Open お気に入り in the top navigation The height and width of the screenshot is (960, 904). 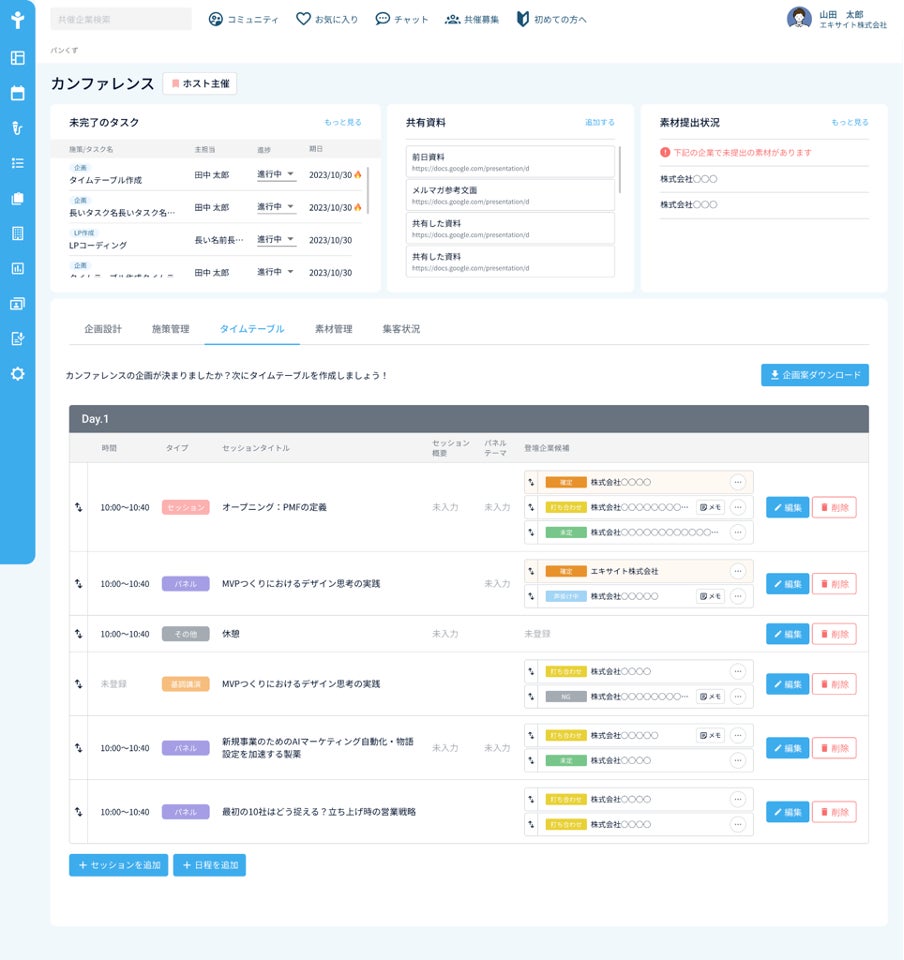click(x=327, y=20)
